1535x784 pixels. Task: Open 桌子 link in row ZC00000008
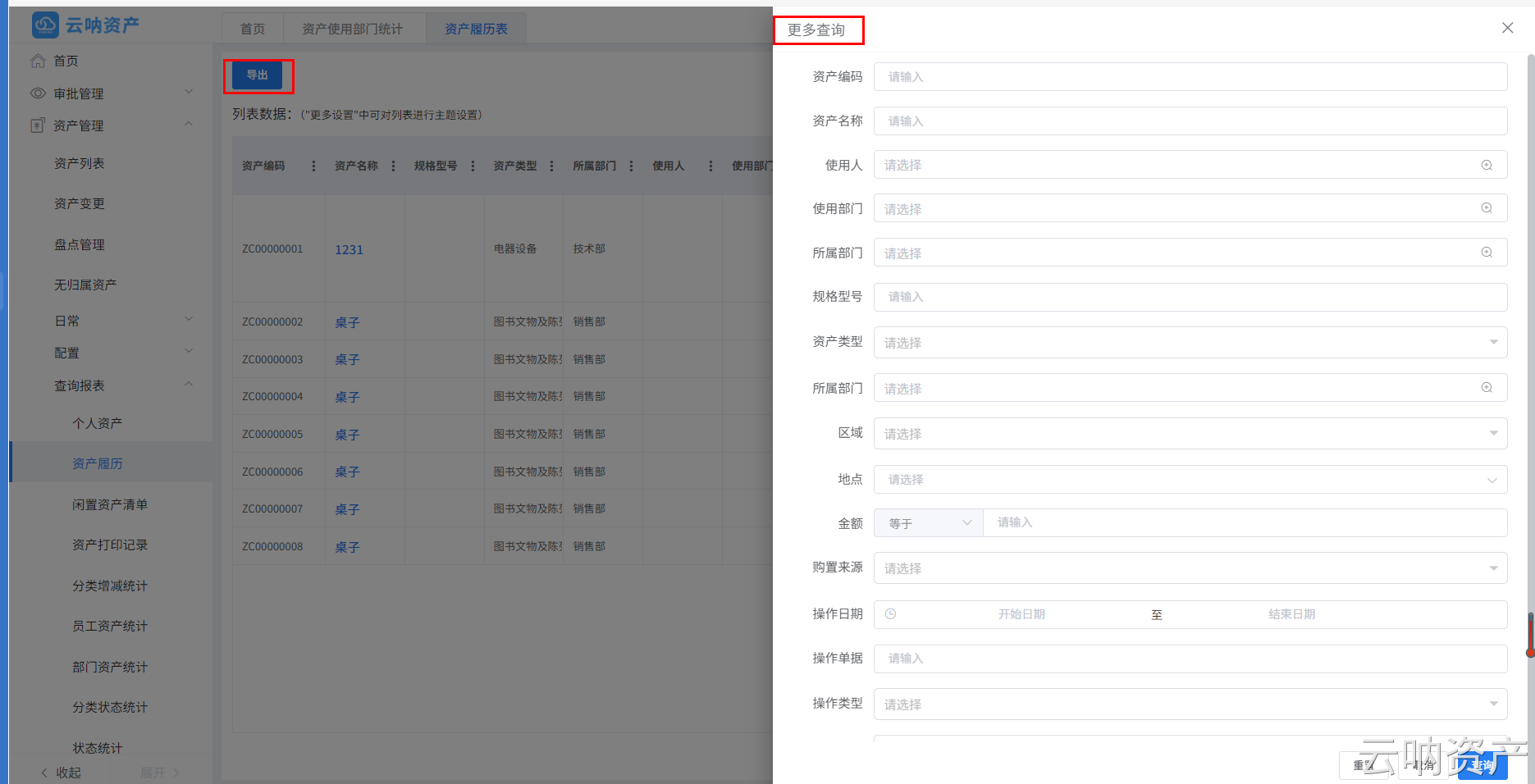[347, 547]
